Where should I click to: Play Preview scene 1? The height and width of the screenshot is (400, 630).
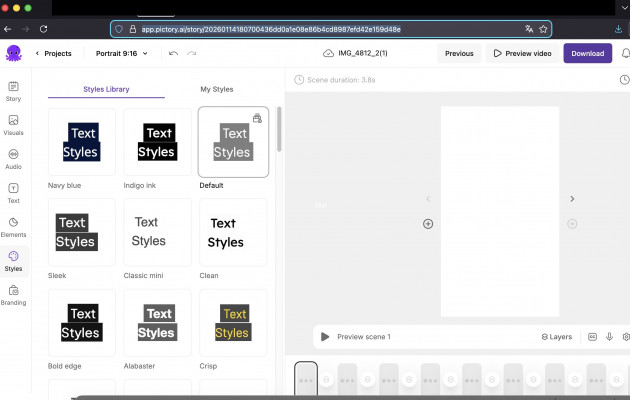[325, 337]
